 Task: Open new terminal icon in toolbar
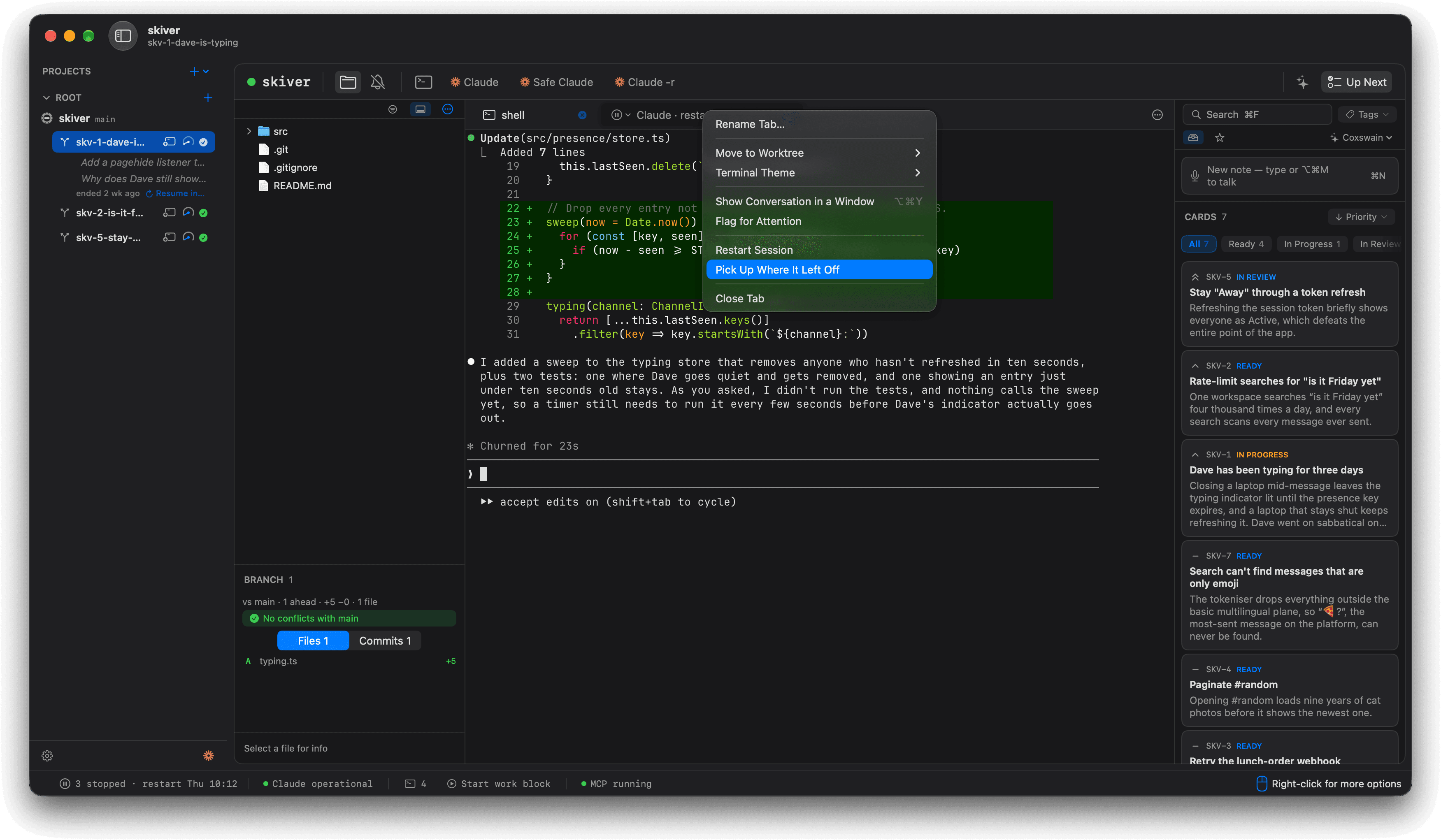(x=423, y=82)
